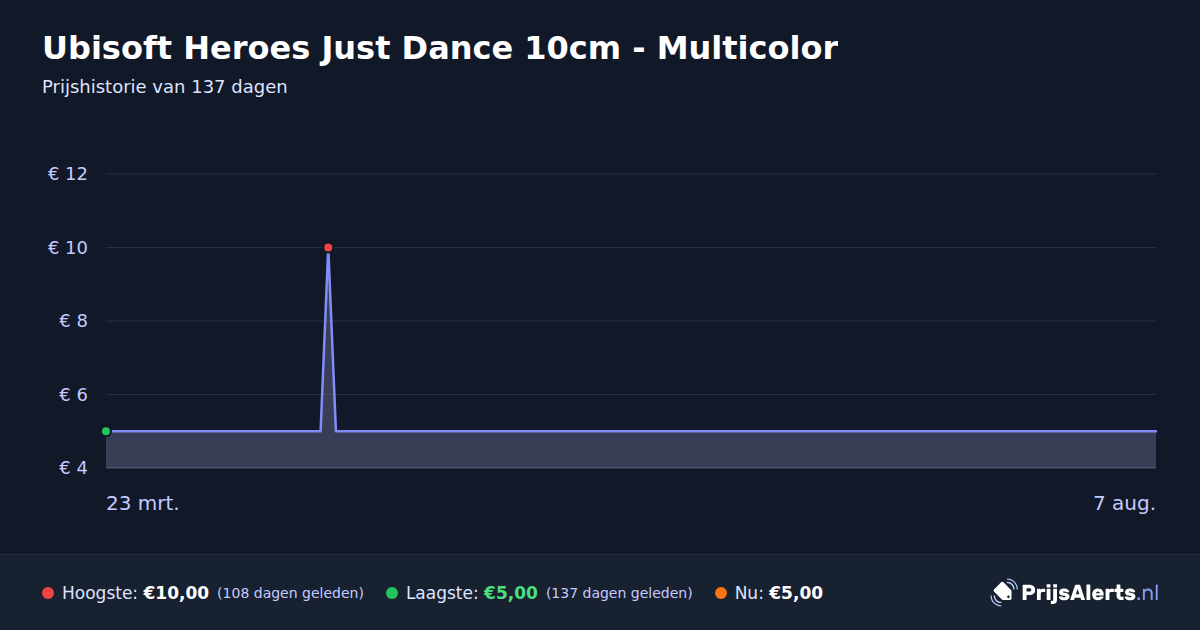Click the orange Nu legend dot
This screenshot has height=630, width=1200.
(721, 593)
